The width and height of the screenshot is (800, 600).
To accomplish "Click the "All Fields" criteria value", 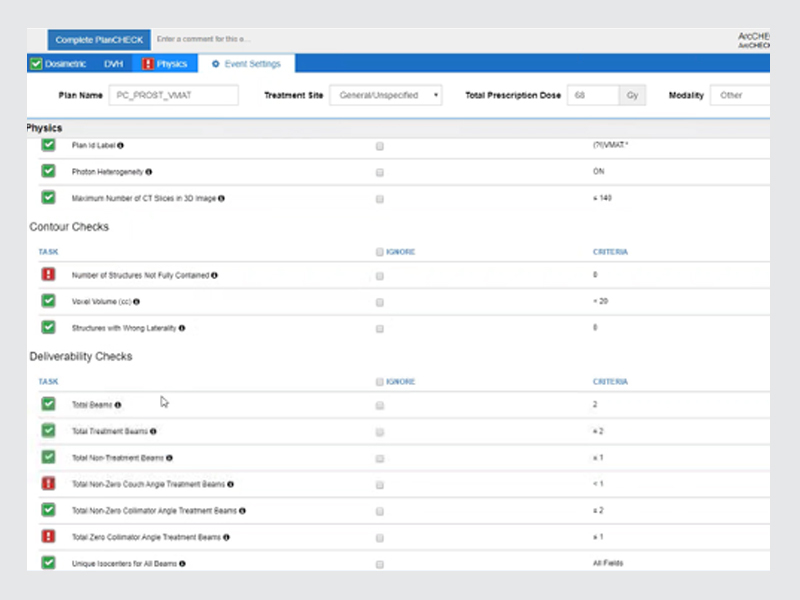I will (608, 563).
